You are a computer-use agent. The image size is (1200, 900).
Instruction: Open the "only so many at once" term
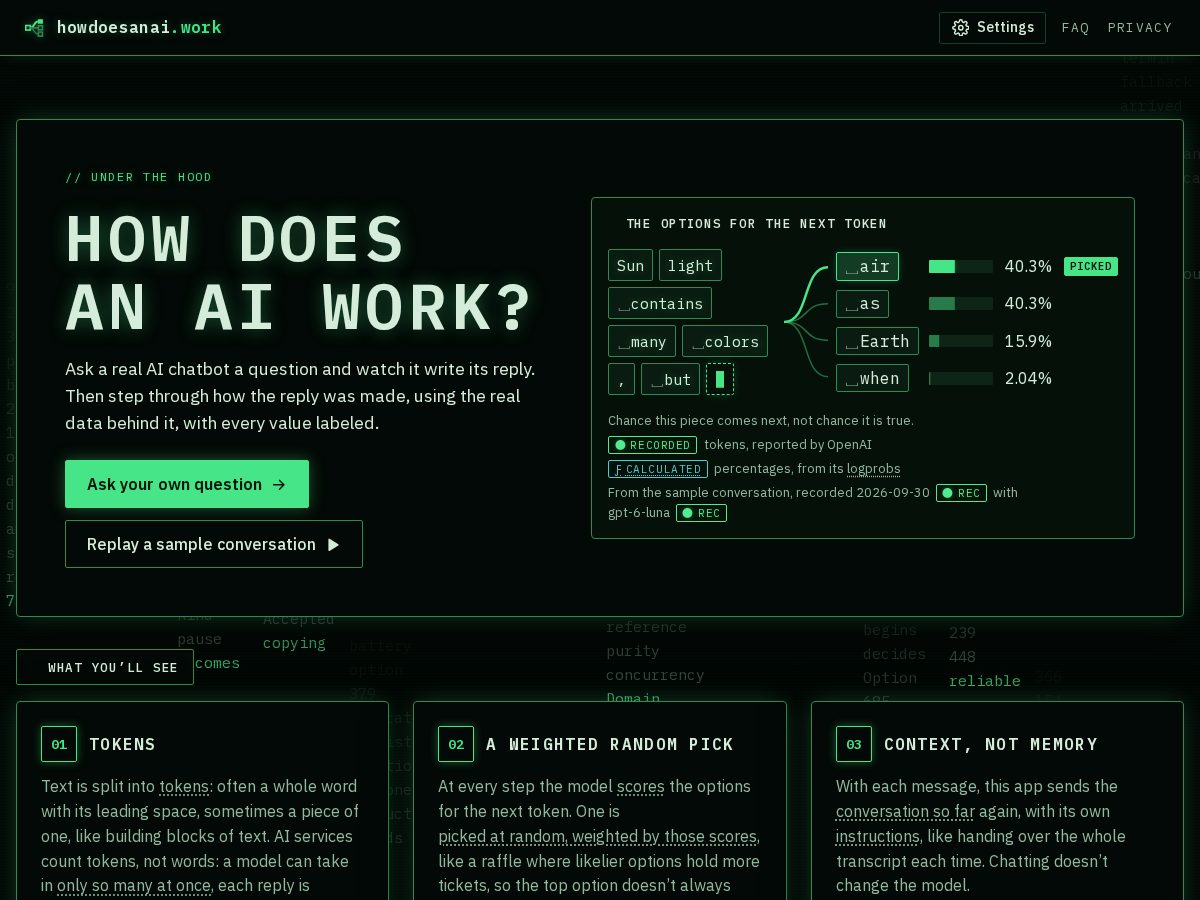point(134,886)
